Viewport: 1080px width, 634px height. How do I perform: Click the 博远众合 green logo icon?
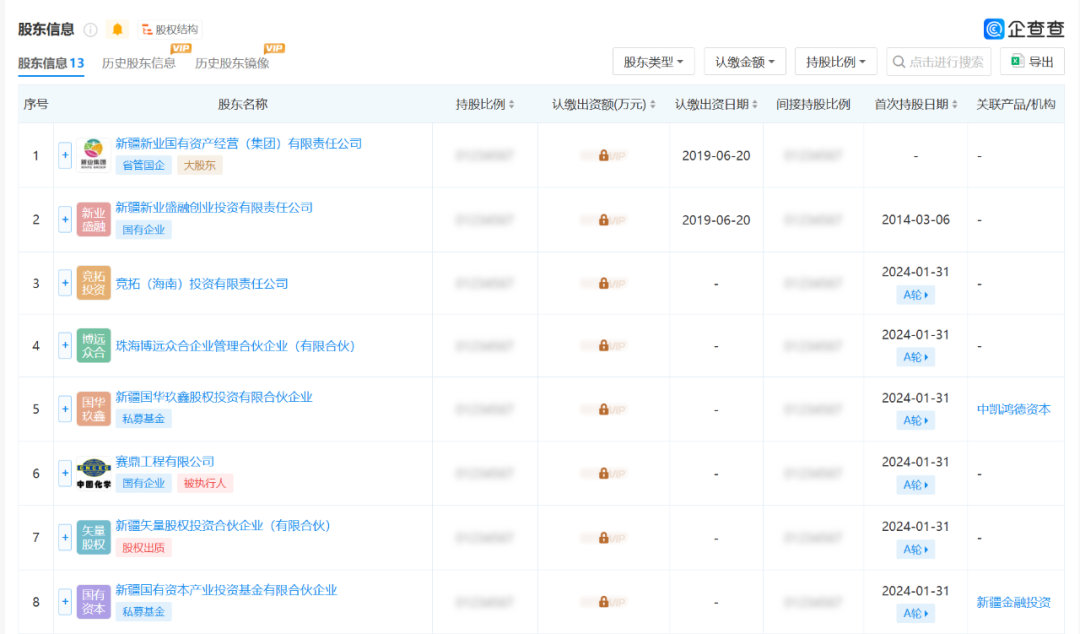tap(94, 345)
